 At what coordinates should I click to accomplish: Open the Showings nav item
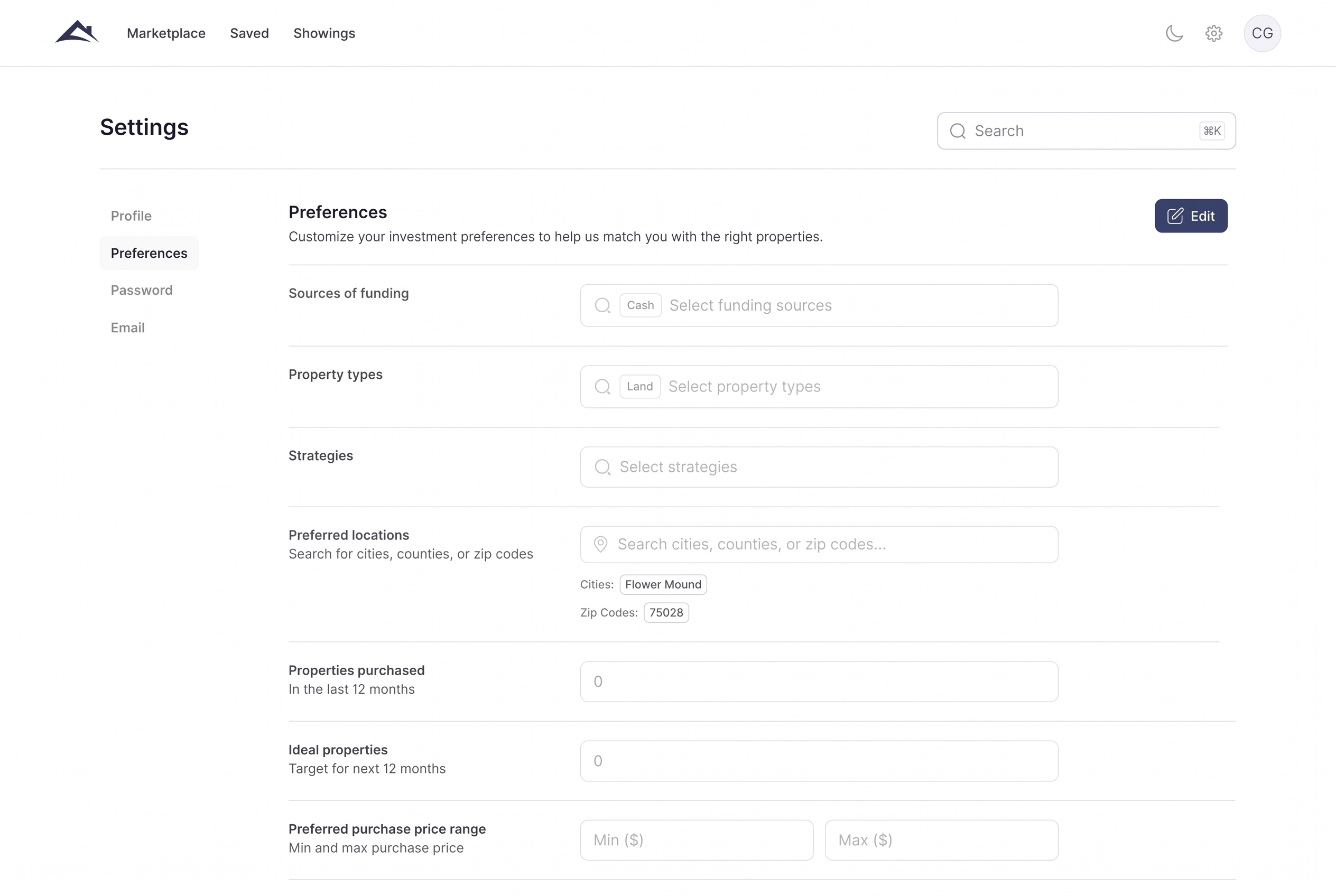tap(324, 33)
